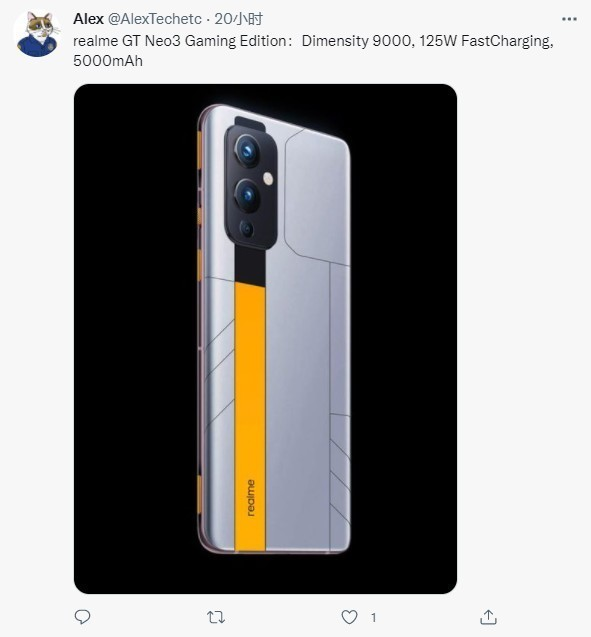Like the tweet with the heart icon
Image resolution: width=591 pixels, height=637 pixels.
(349, 617)
